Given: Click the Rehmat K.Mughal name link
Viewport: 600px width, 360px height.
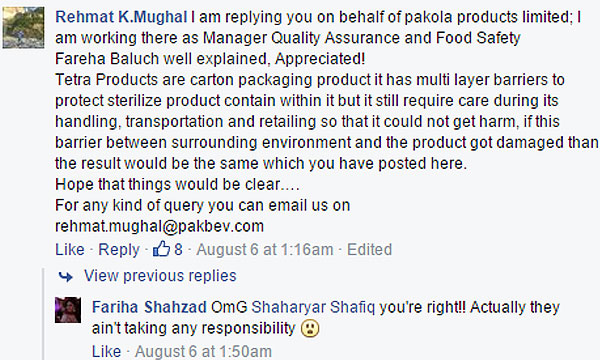Looking at the screenshot, I should pos(121,17).
